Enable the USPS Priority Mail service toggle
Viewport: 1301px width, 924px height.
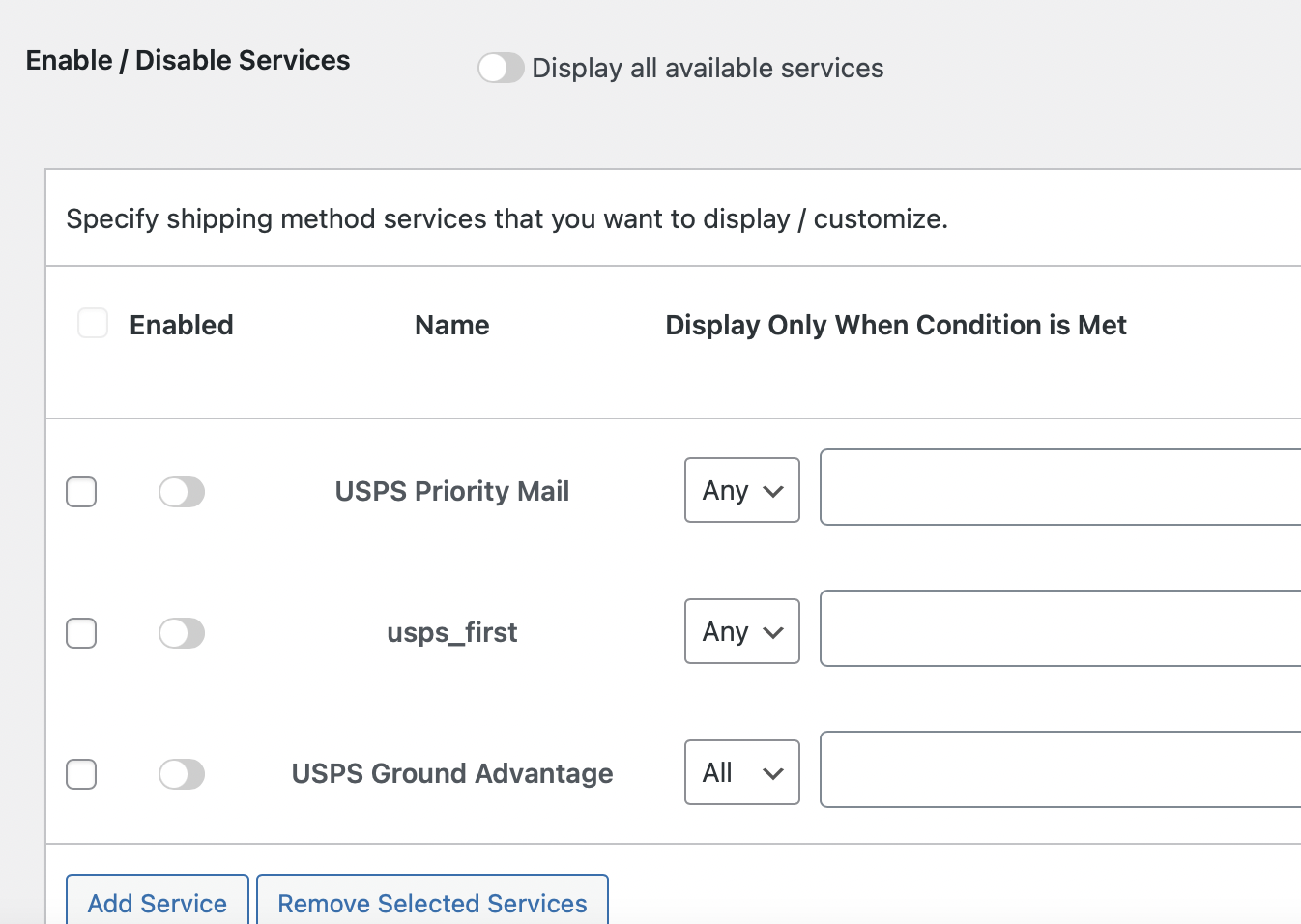[x=182, y=491]
